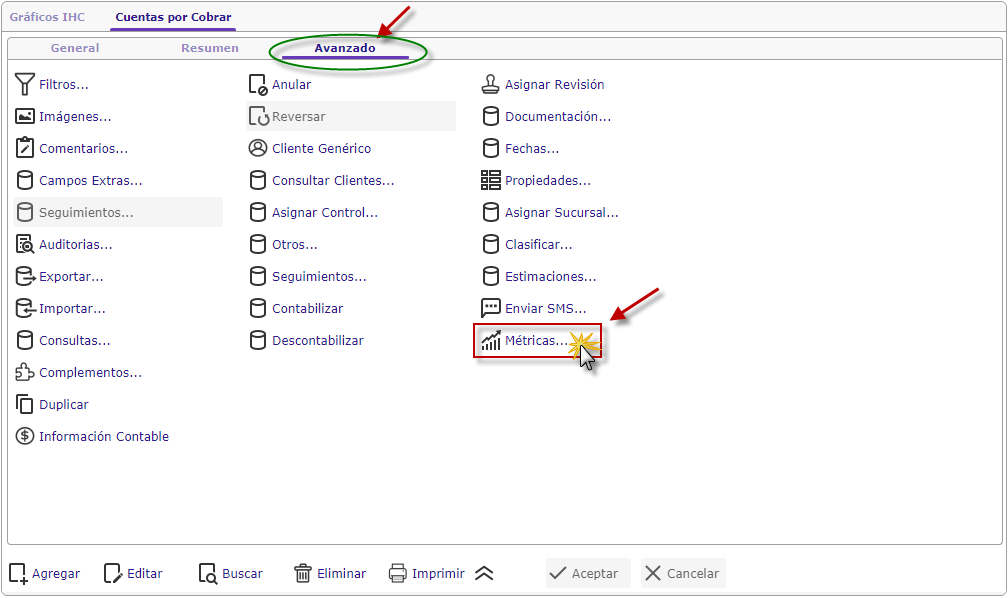Screen dimensions: 1008x598
Task: Open Auditorias magnifier document icon
Action: click(24, 244)
